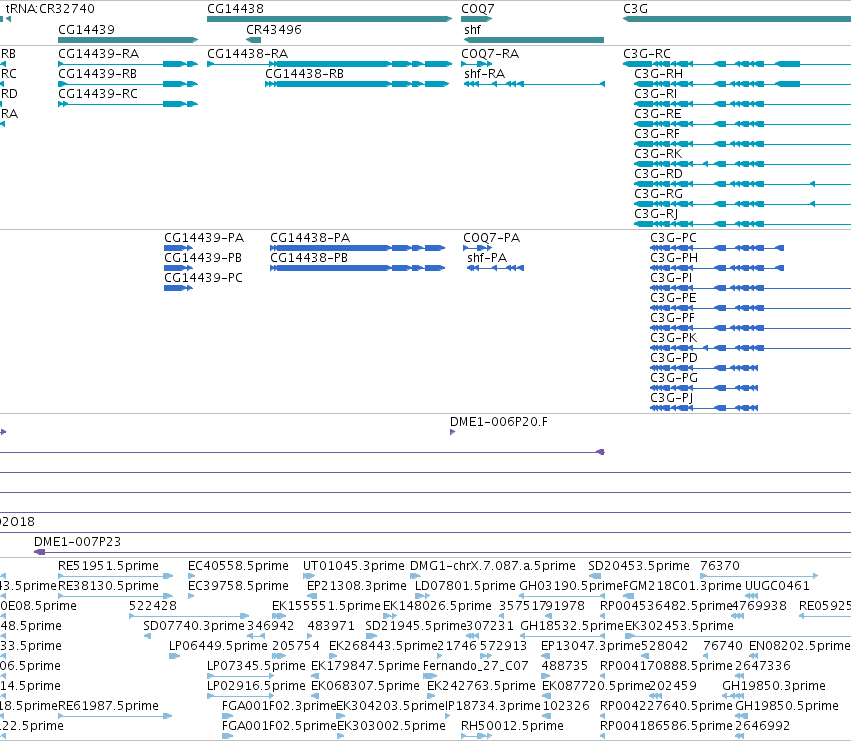The width and height of the screenshot is (851, 741).
Task: Click the tRNA:CR32740 gene label
Action: [50, 9]
